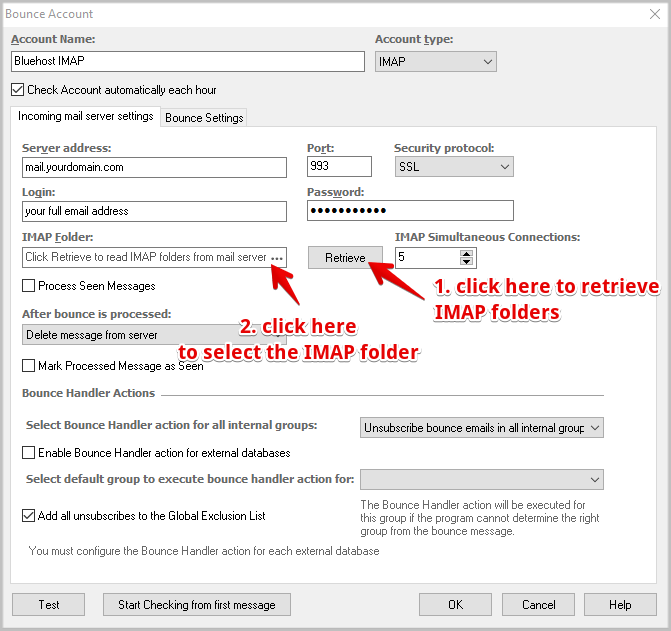Viewport: 671px width, 631px height.
Task: Click the IMAP folder browse ellipsis button
Action: point(277,258)
